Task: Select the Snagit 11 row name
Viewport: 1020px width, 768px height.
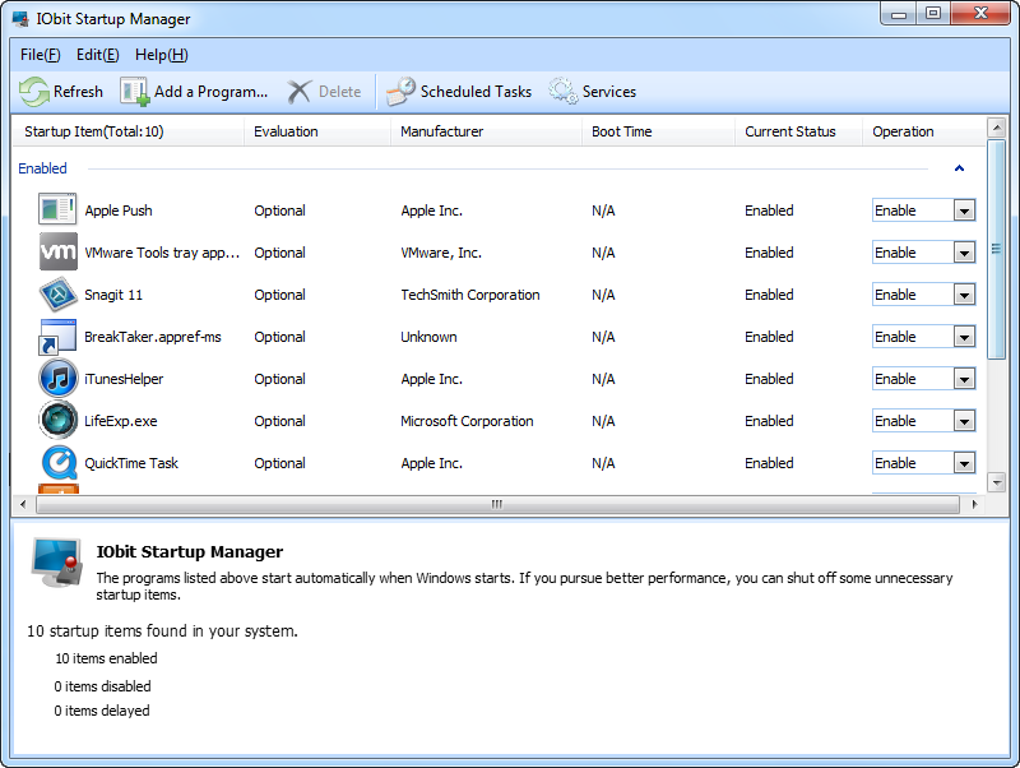Action: pos(113,295)
